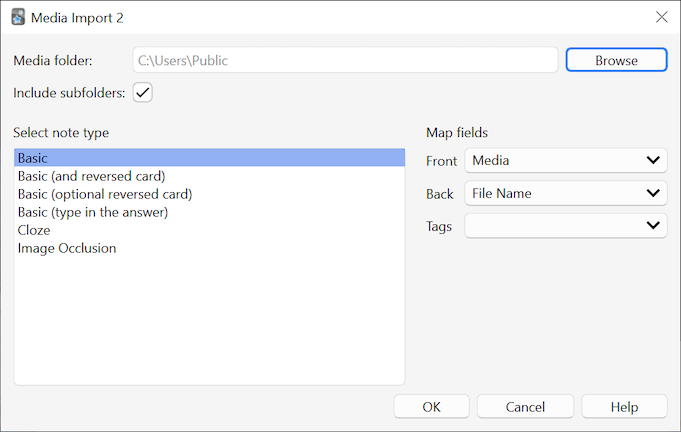The image size is (681, 432).
Task: Select the Cloze note type
Action: click(x=34, y=230)
